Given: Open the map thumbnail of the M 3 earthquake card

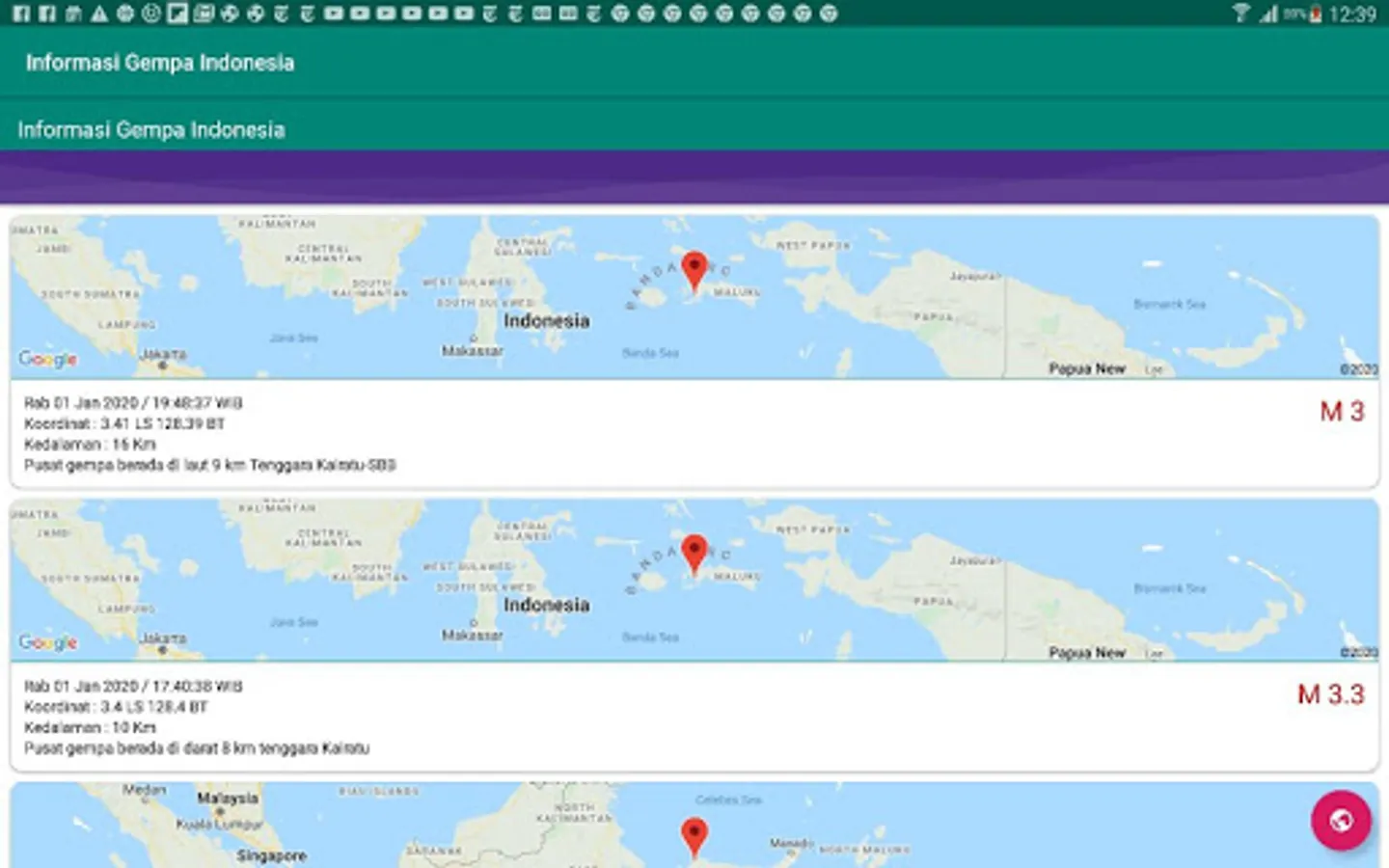Looking at the screenshot, I should tap(694, 296).
